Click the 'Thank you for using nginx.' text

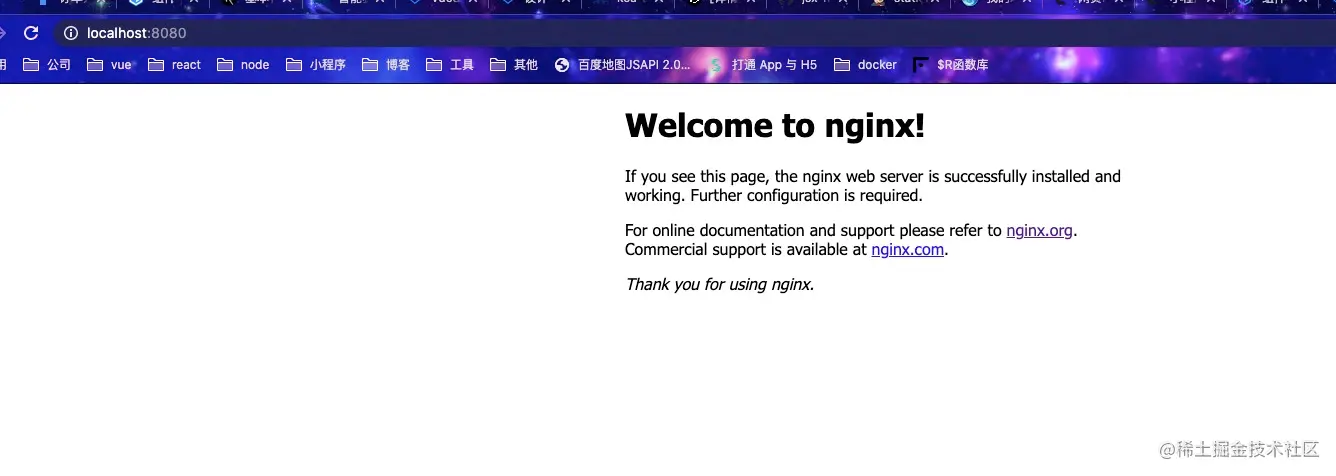pos(720,285)
